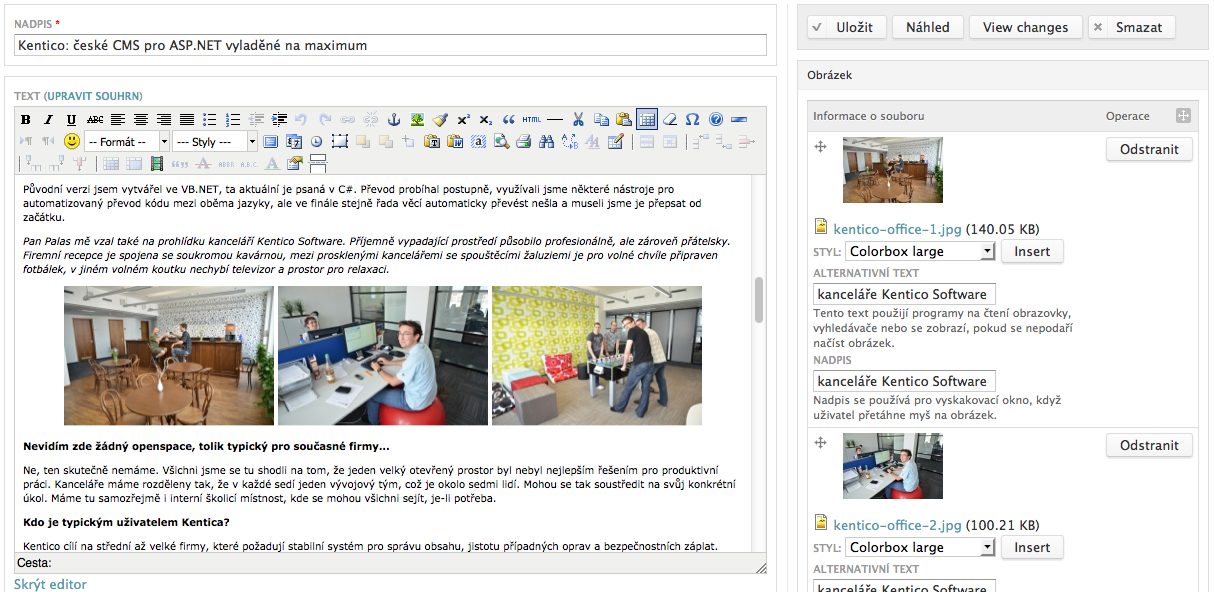Viewport: 1214px width, 592px height.
Task: Insert kentico-office-2.jpg into the text
Action: click(1032, 547)
